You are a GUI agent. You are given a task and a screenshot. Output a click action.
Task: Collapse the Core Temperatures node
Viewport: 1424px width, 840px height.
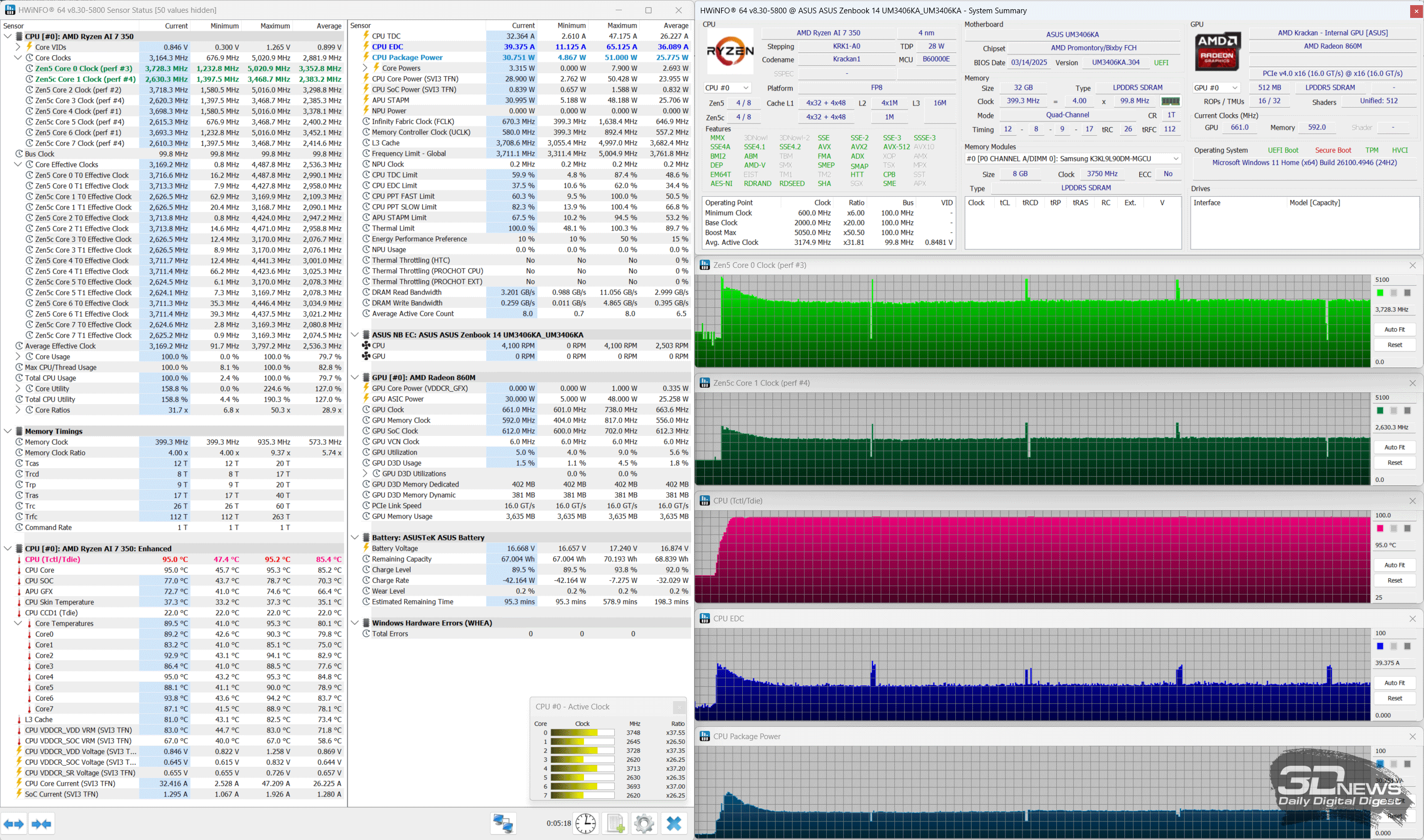tap(18, 623)
